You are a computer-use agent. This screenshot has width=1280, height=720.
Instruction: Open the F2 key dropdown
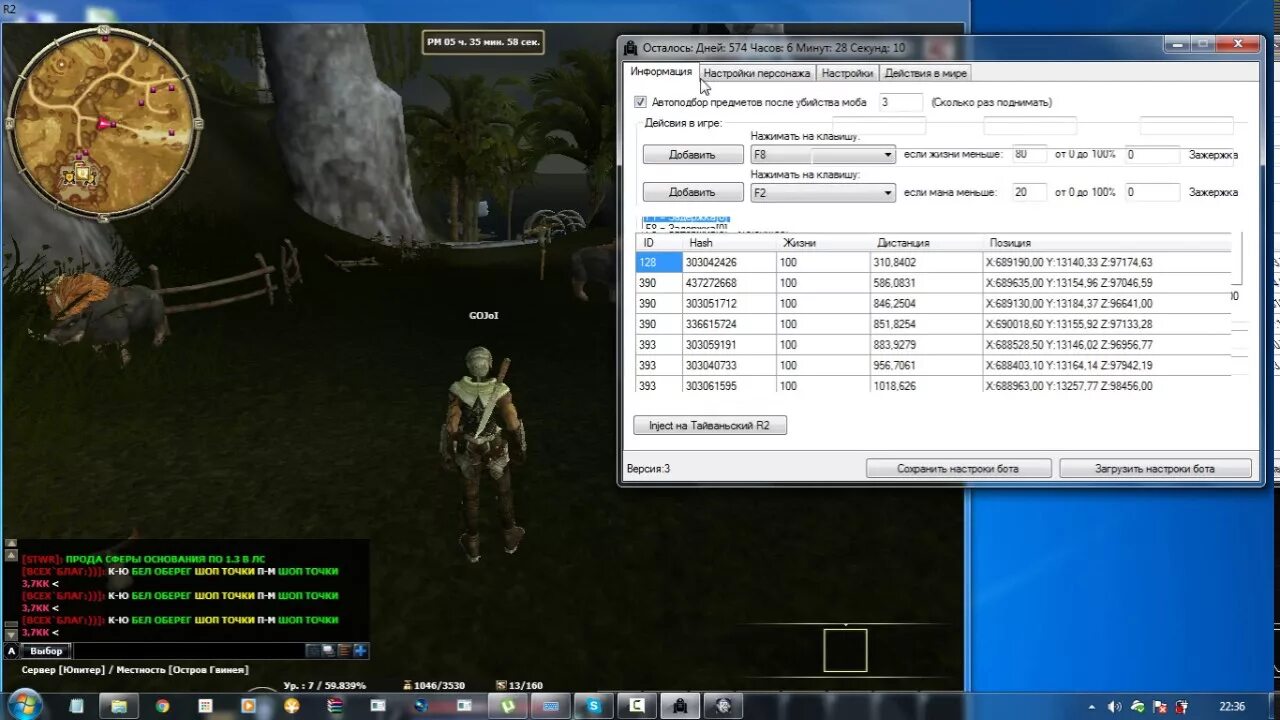822,193
